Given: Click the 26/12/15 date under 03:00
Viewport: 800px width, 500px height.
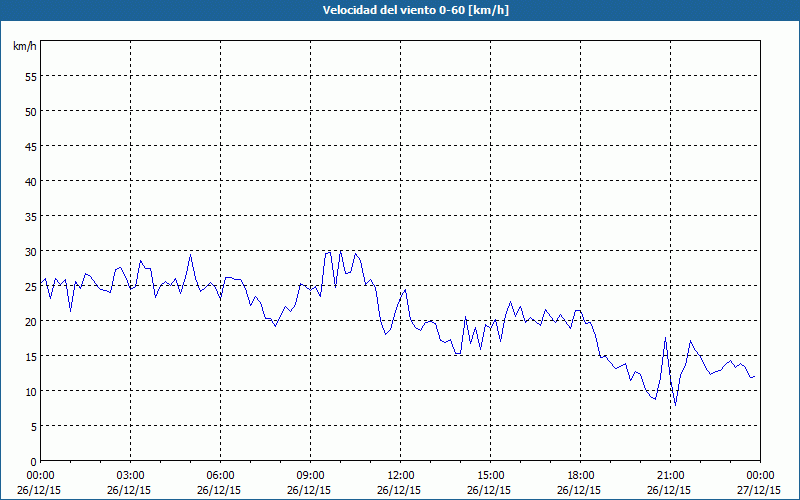Looking at the screenshot, I should tap(129, 490).
